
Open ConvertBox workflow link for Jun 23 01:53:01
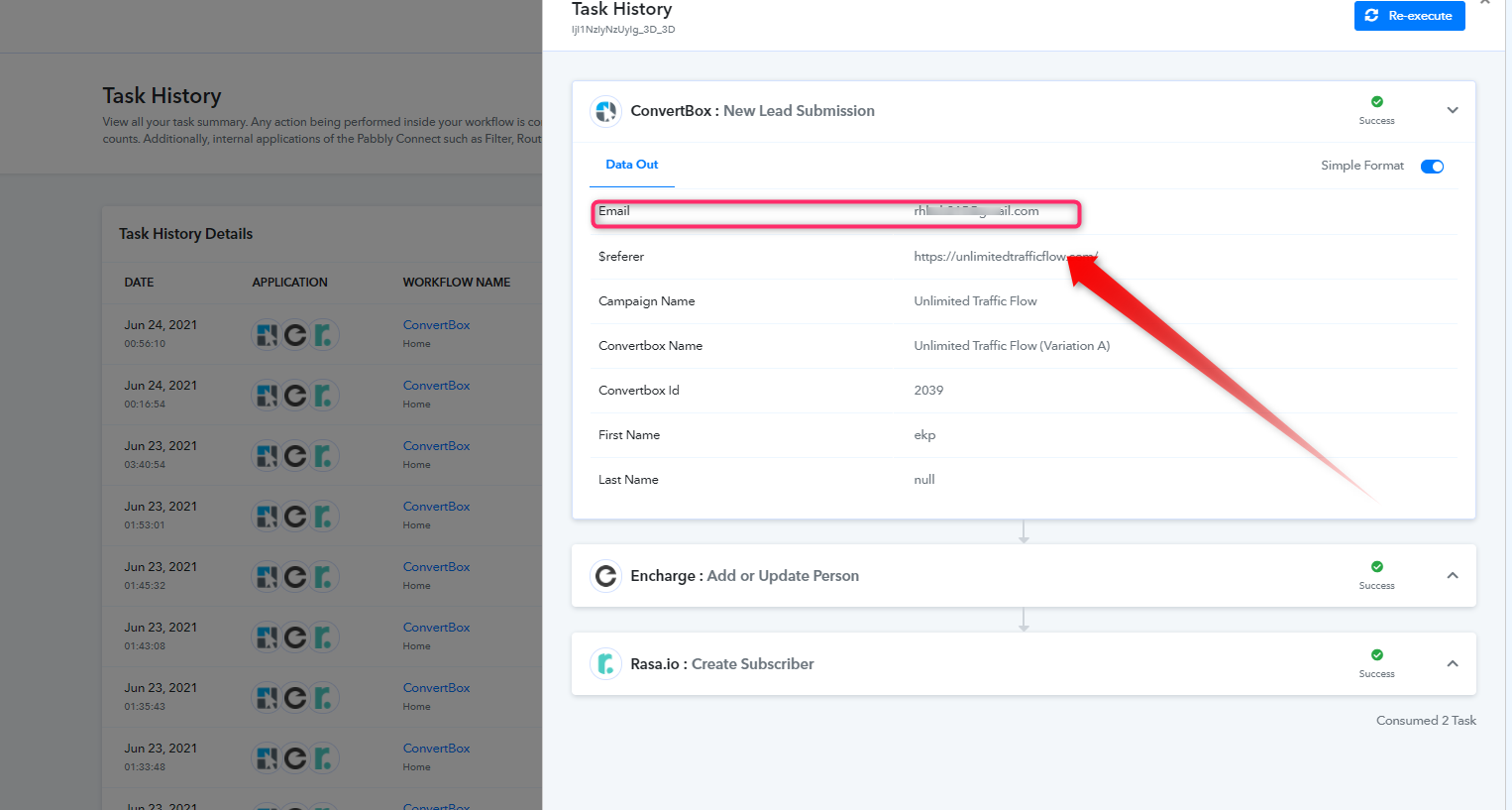(x=437, y=507)
